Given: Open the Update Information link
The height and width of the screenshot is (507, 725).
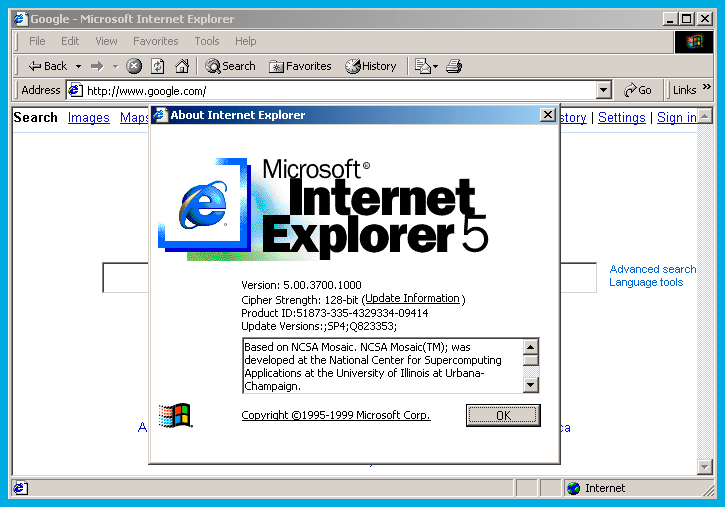Looking at the screenshot, I should [x=412, y=299].
